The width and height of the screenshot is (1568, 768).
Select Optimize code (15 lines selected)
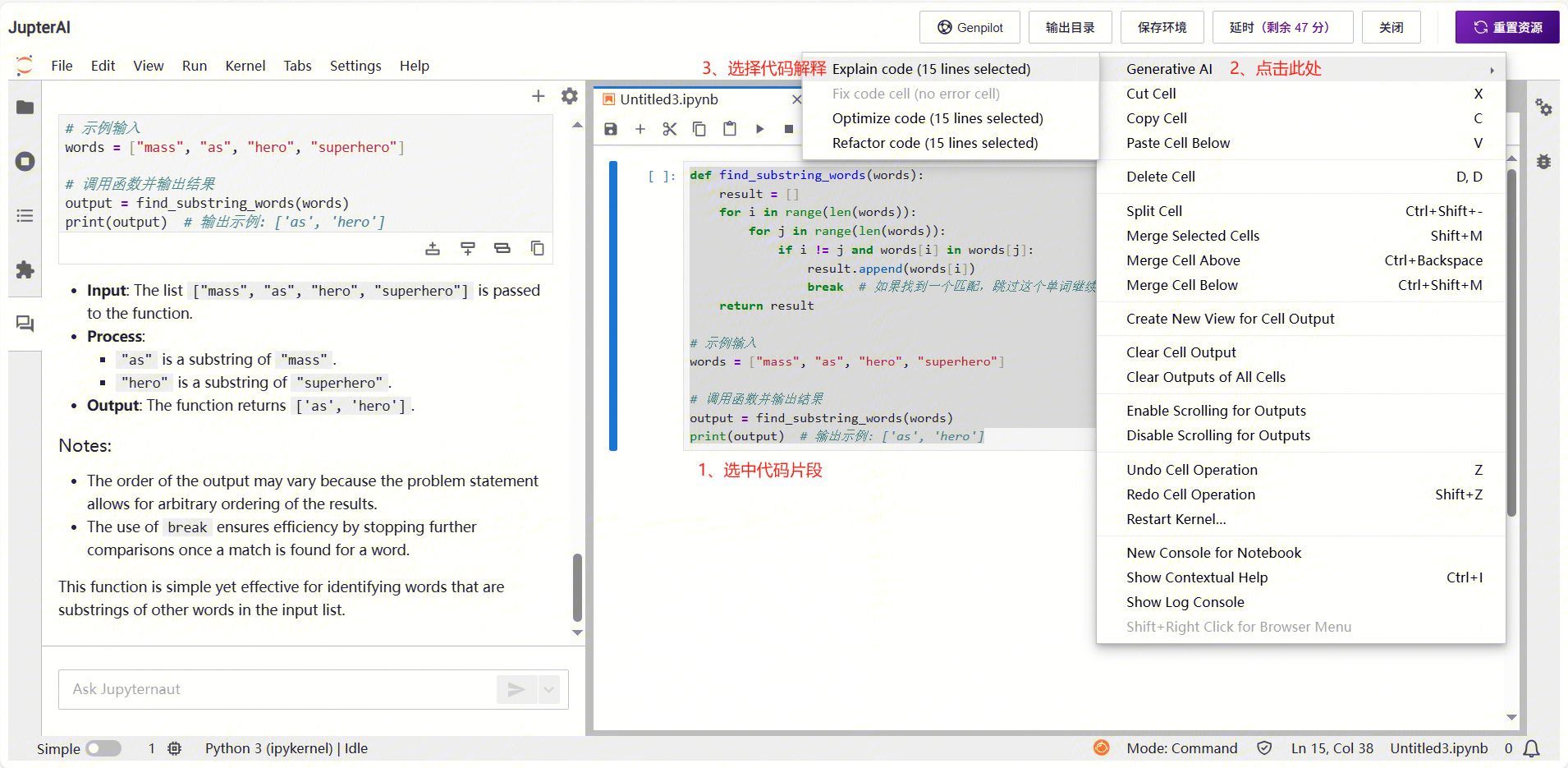pyautogui.click(x=951, y=118)
